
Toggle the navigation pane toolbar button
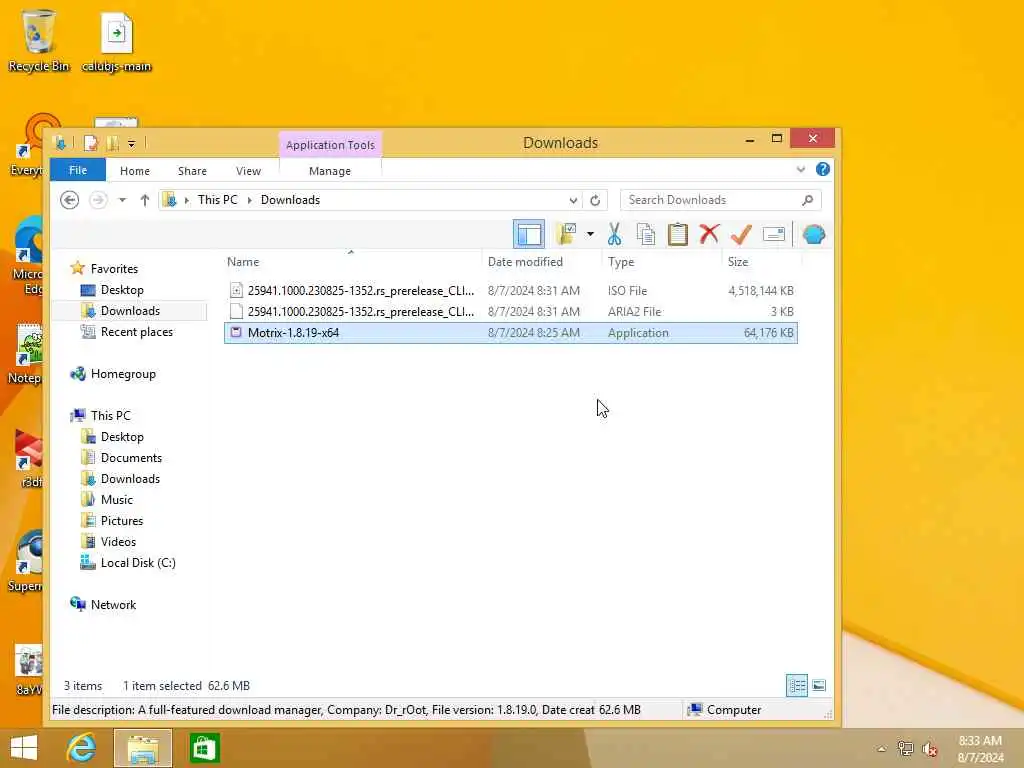tap(528, 234)
